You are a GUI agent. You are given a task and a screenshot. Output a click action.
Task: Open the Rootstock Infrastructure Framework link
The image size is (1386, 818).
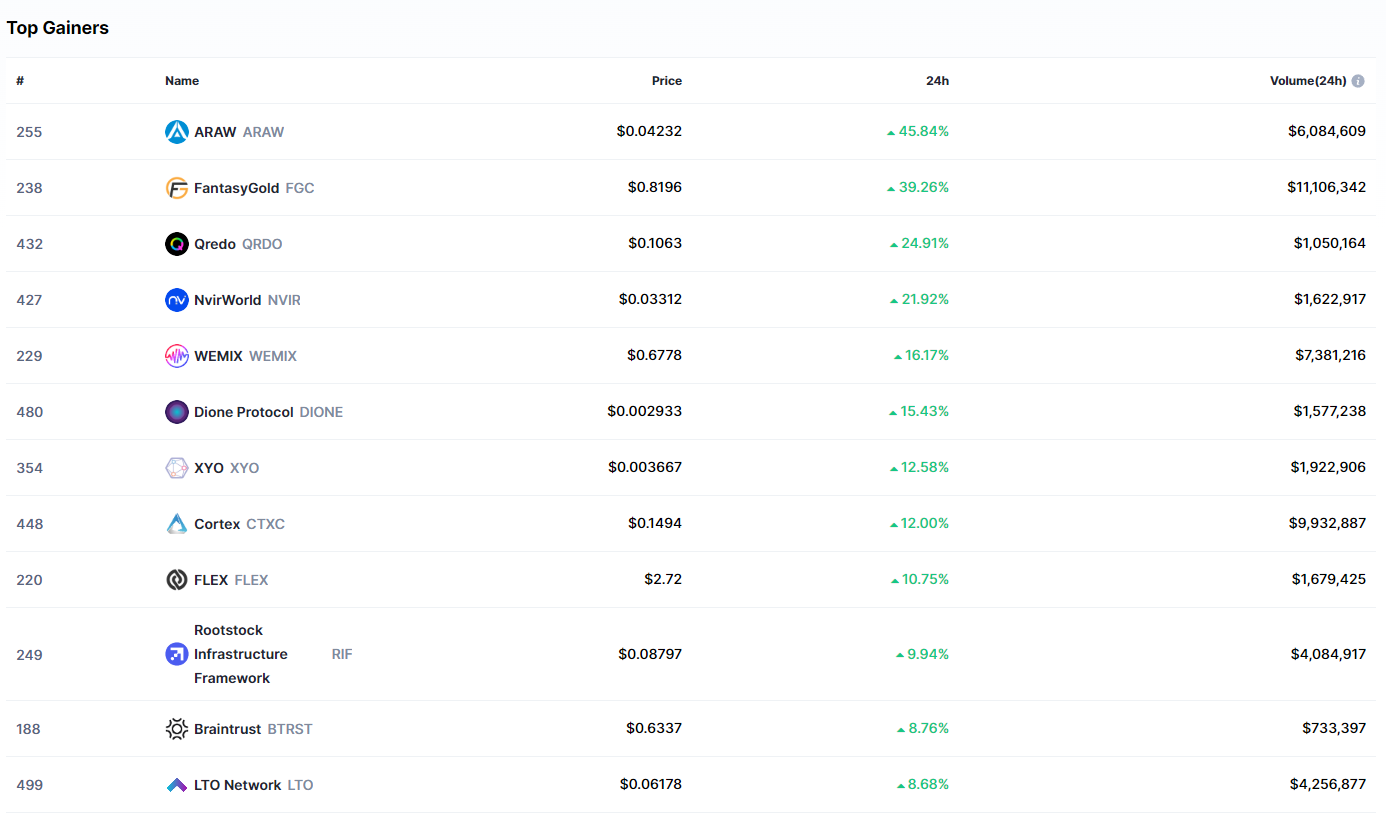[240, 654]
